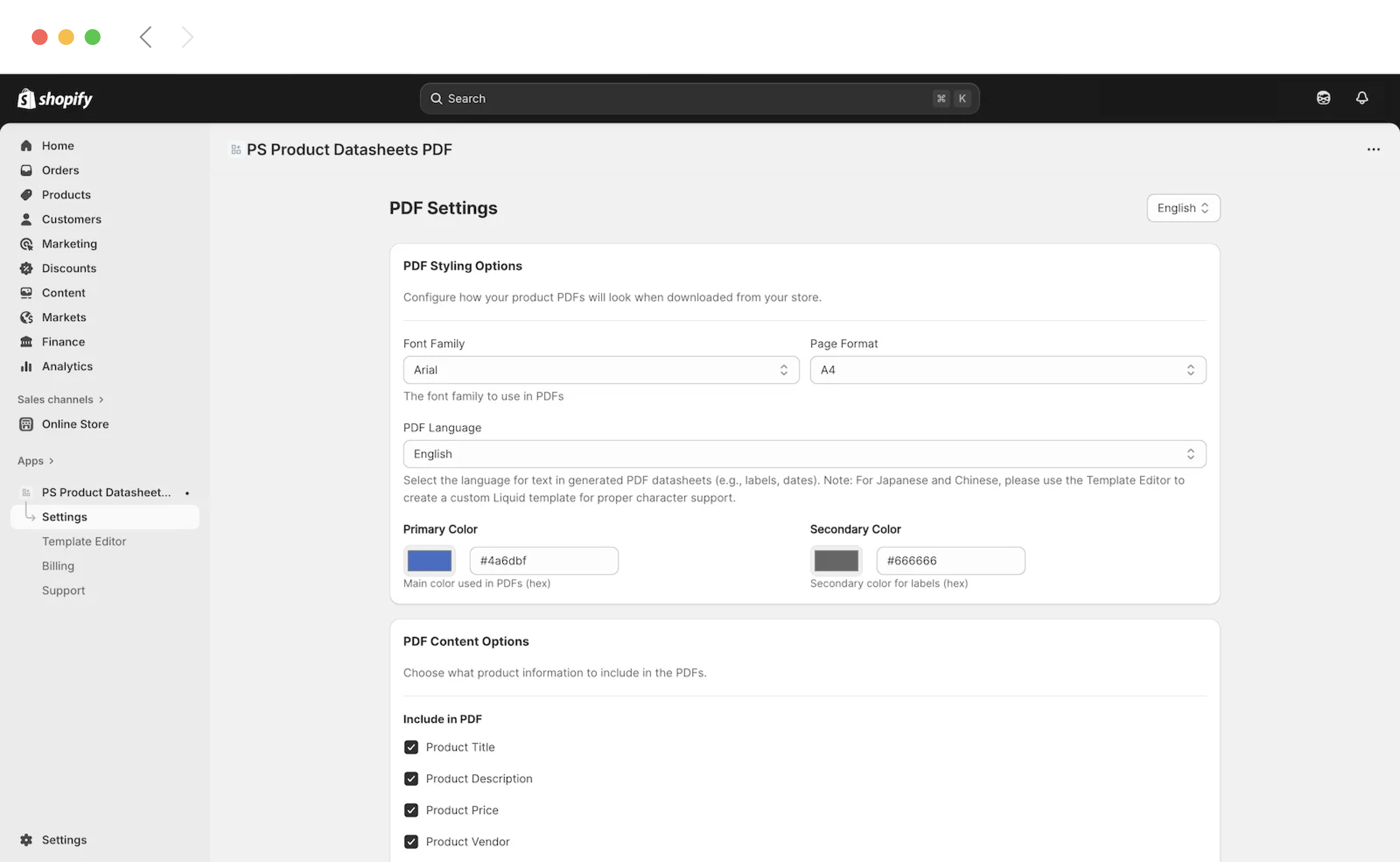Uncheck Product Title inclusion
The image size is (1400, 862).
(411, 747)
